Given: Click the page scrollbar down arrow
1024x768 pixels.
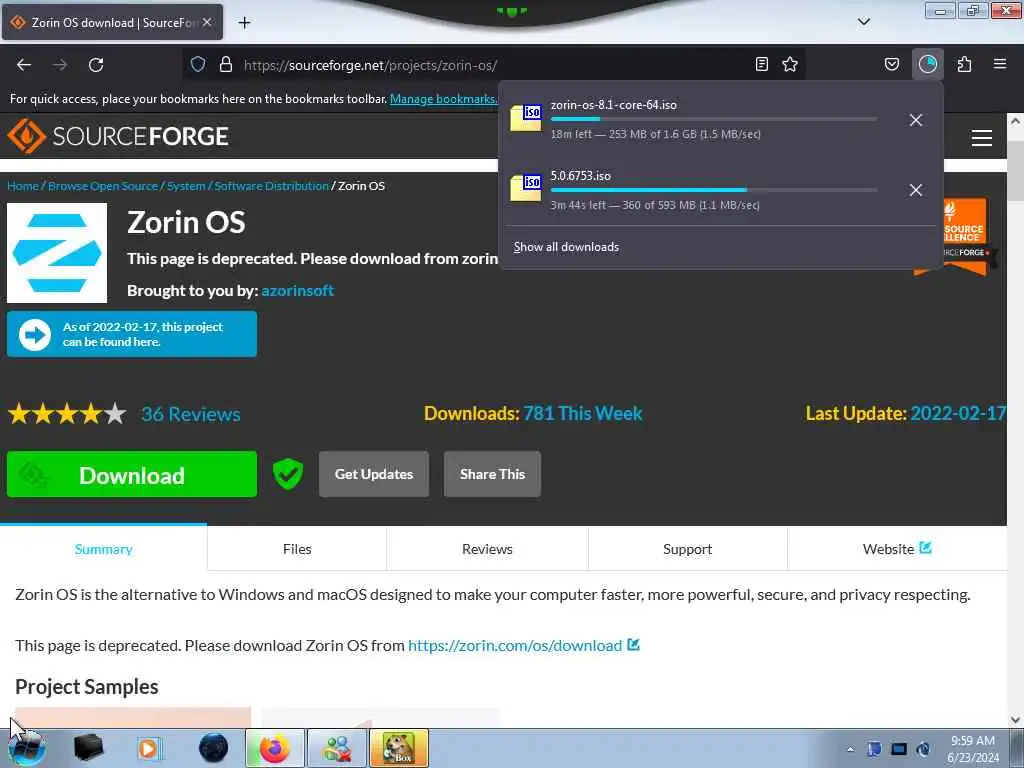Looking at the screenshot, I should tap(1015, 720).
